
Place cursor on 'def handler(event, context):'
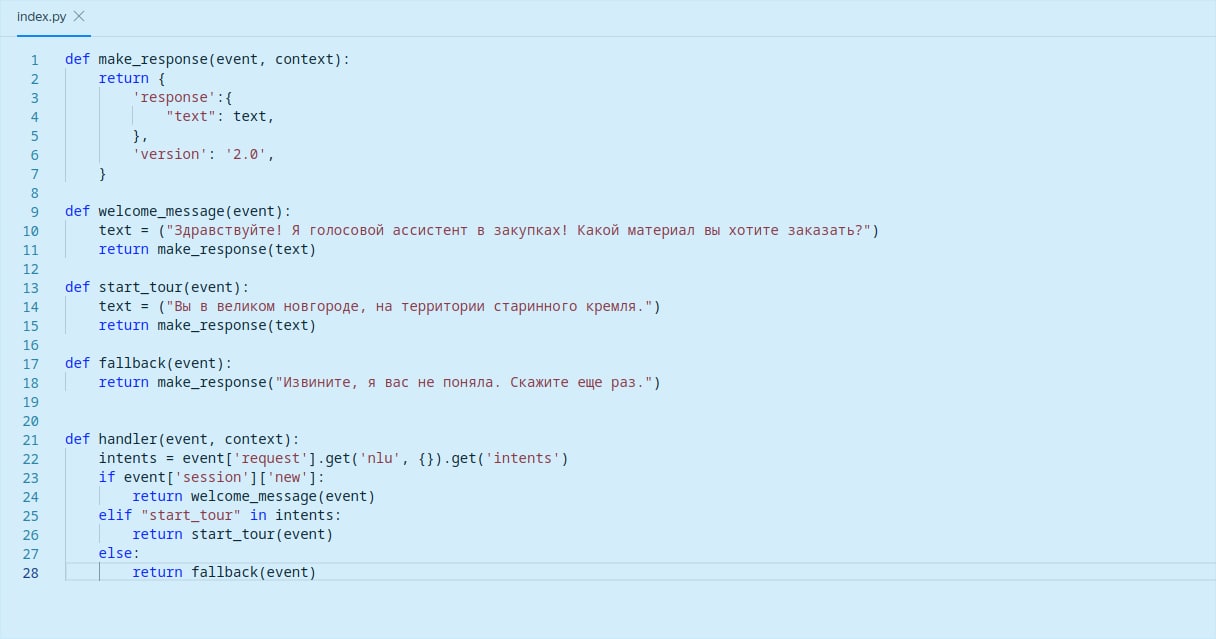click(182, 440)
